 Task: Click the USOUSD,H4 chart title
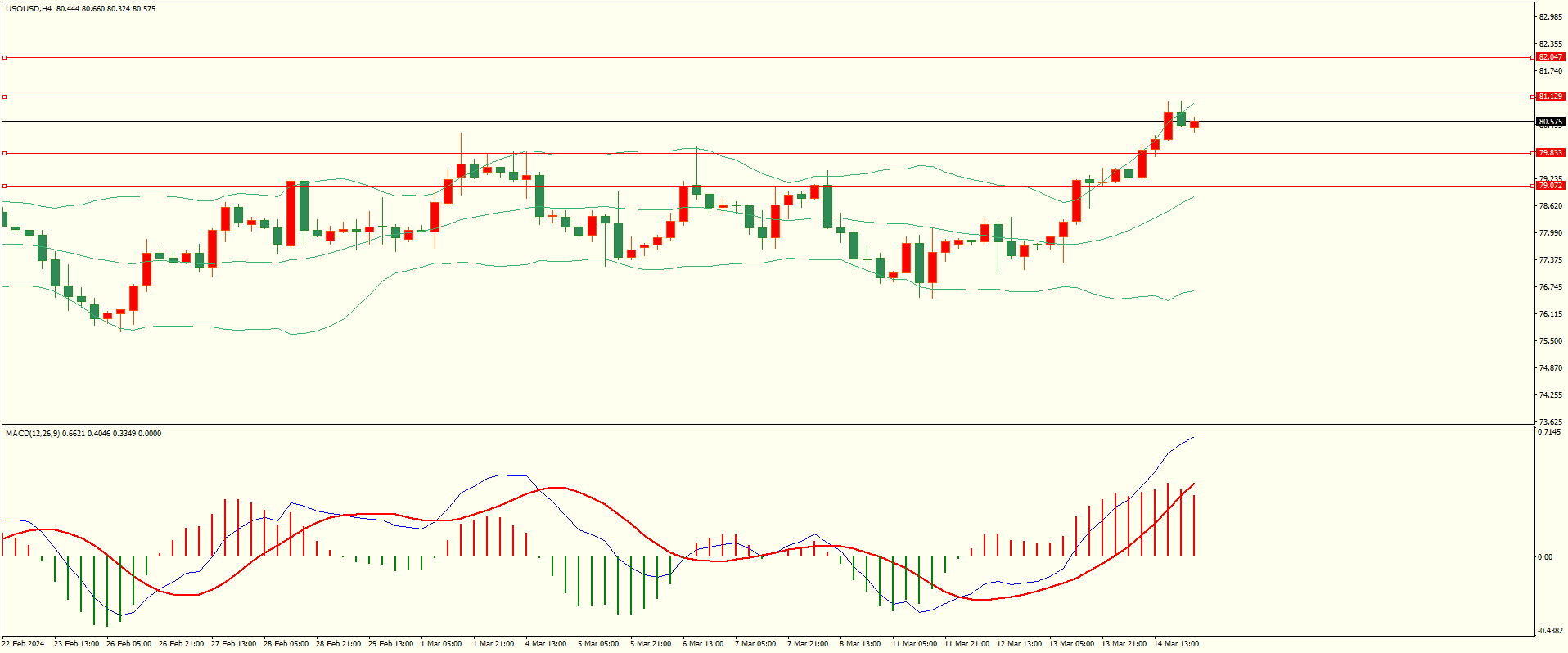click(29, 9)
